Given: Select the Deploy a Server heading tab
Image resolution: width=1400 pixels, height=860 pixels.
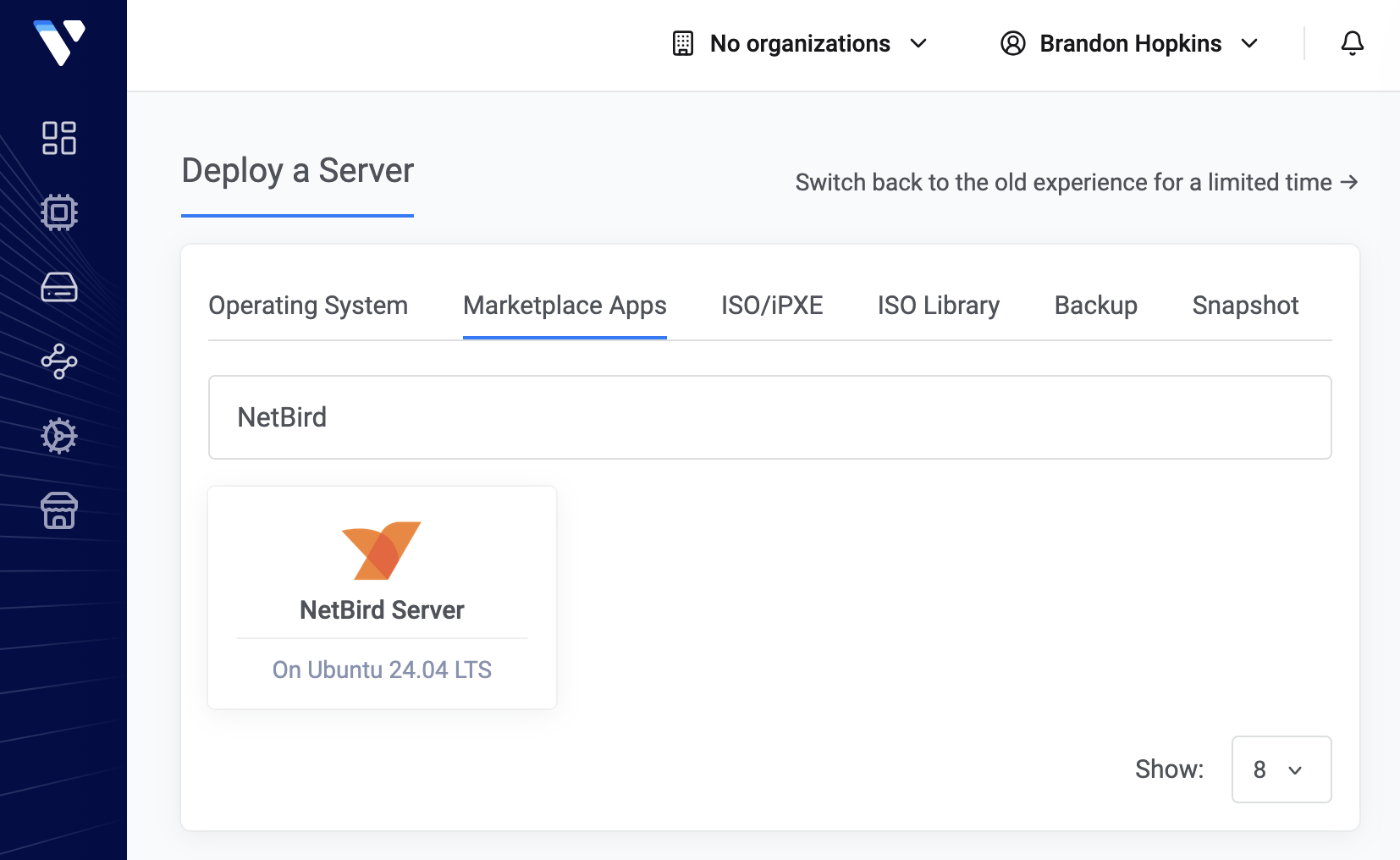Looking at the screenshot, I should coord(297,172).
